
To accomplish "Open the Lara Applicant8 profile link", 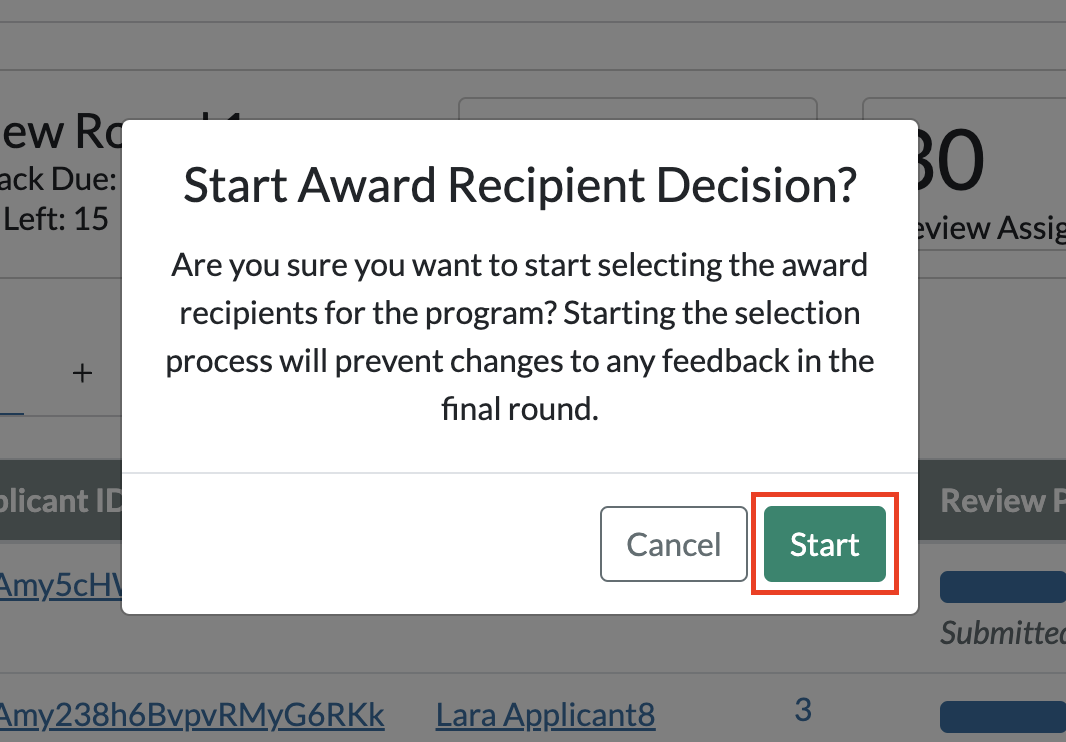I will click(x=545, y=715).
